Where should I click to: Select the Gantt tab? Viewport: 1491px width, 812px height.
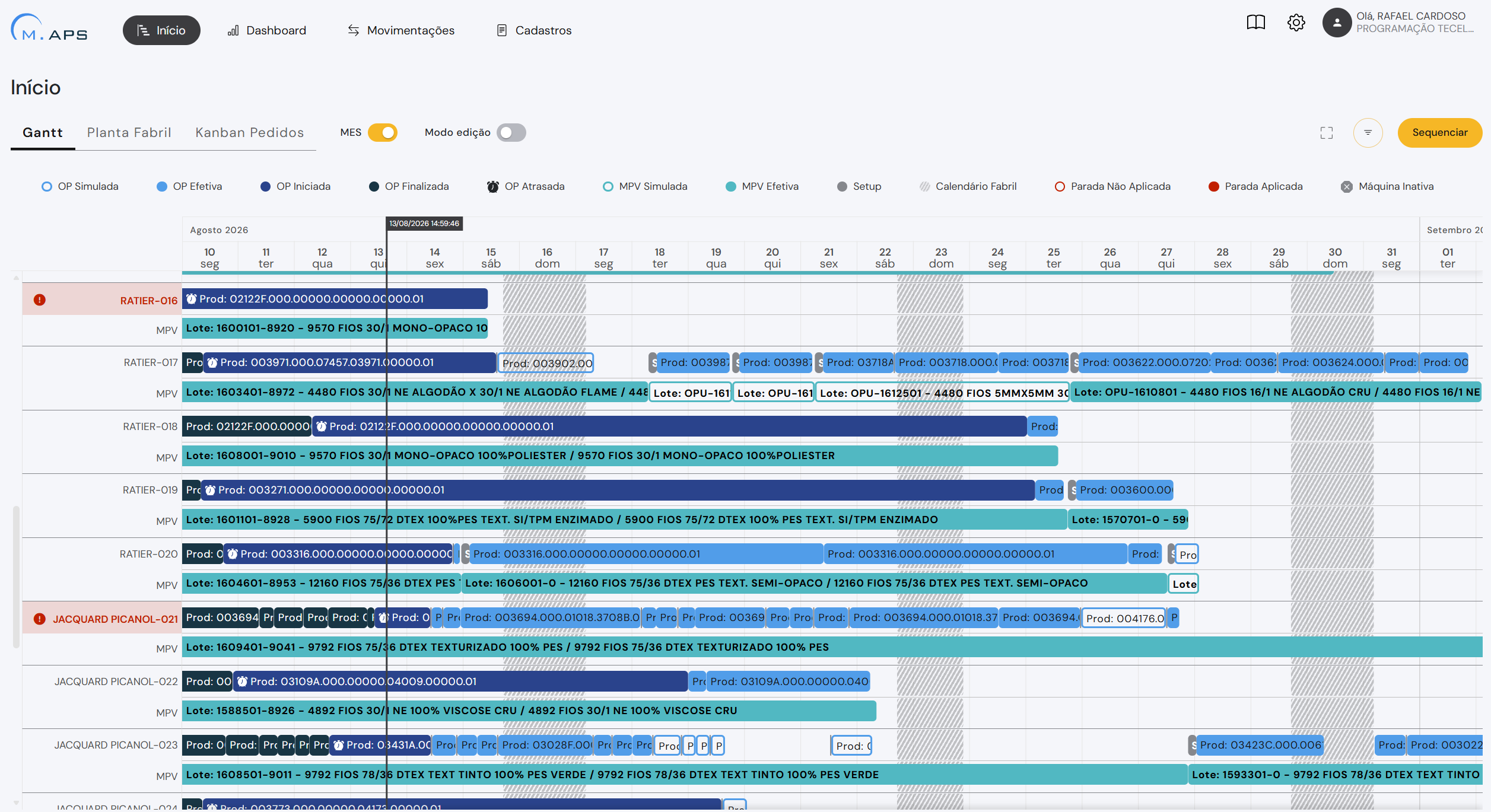(x=43, y=133)
